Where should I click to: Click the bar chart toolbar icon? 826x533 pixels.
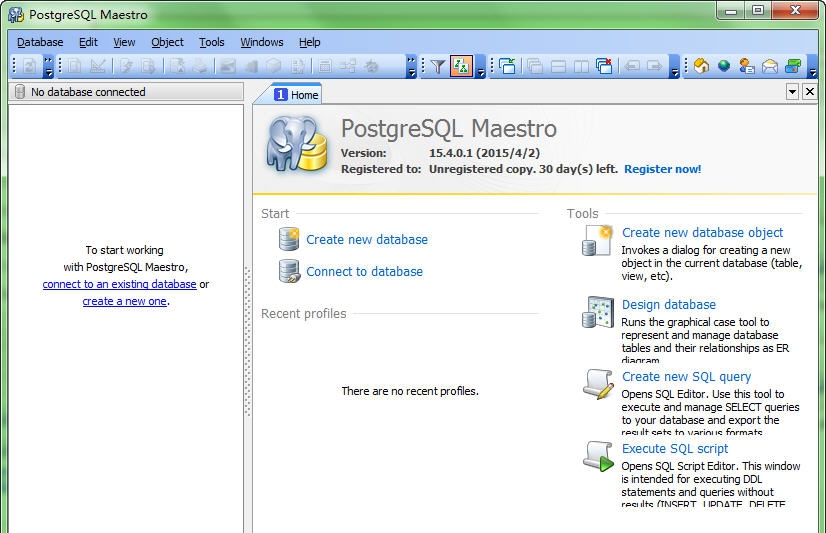point(250,66)
